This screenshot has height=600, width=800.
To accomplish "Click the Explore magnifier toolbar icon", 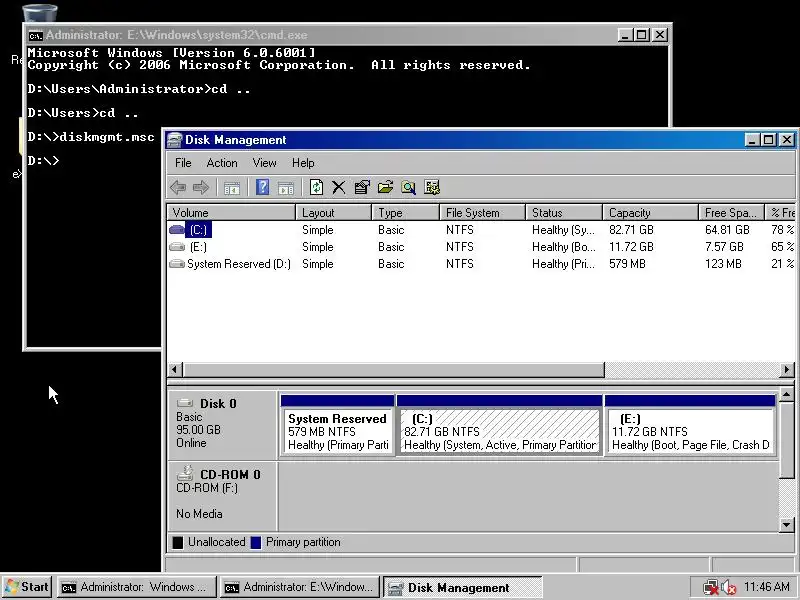I will click(408, 187).
